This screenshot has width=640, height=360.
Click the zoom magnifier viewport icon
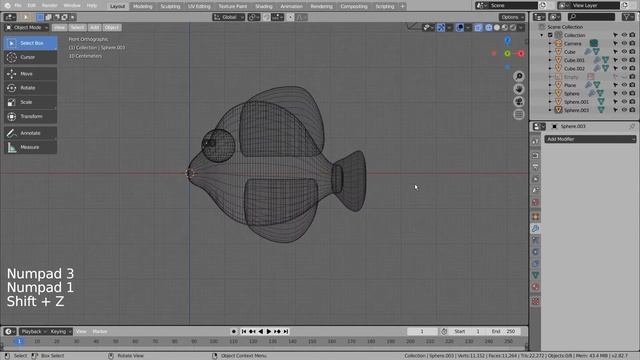tap(519, 76)
